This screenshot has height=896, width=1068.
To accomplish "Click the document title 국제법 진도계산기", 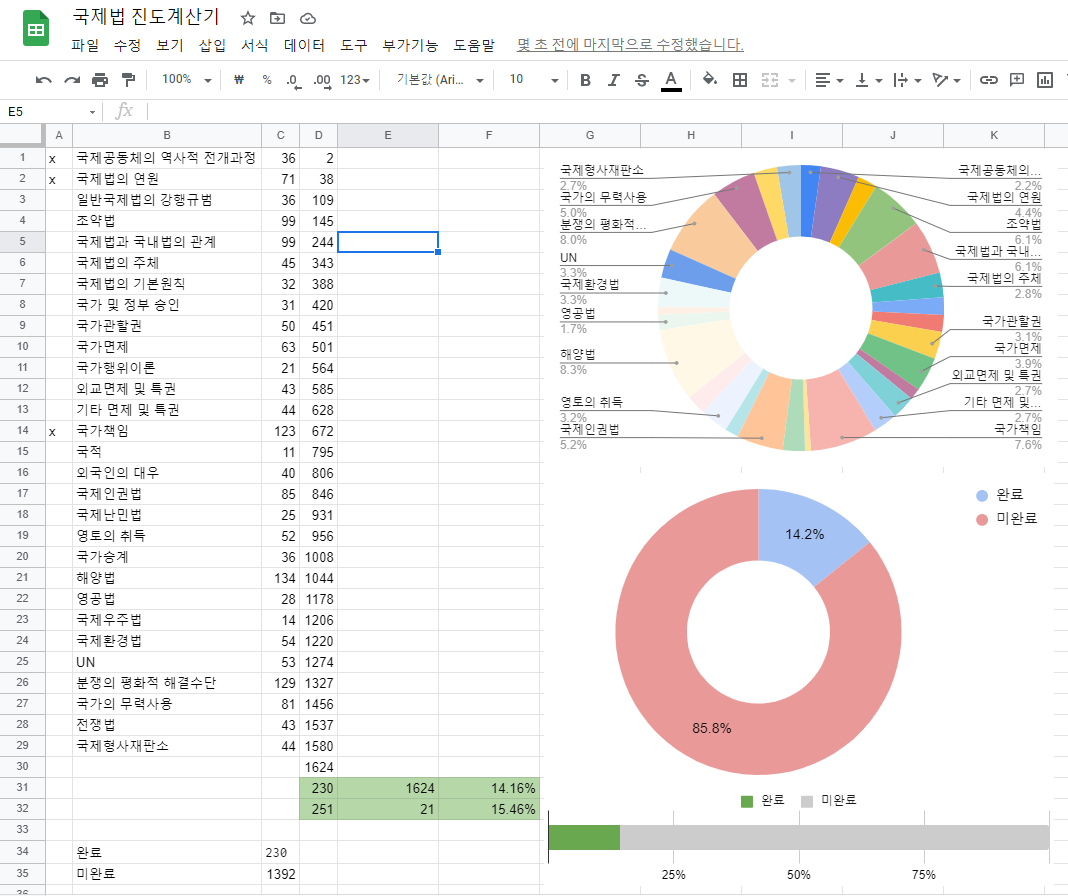I will click(146, 17).
